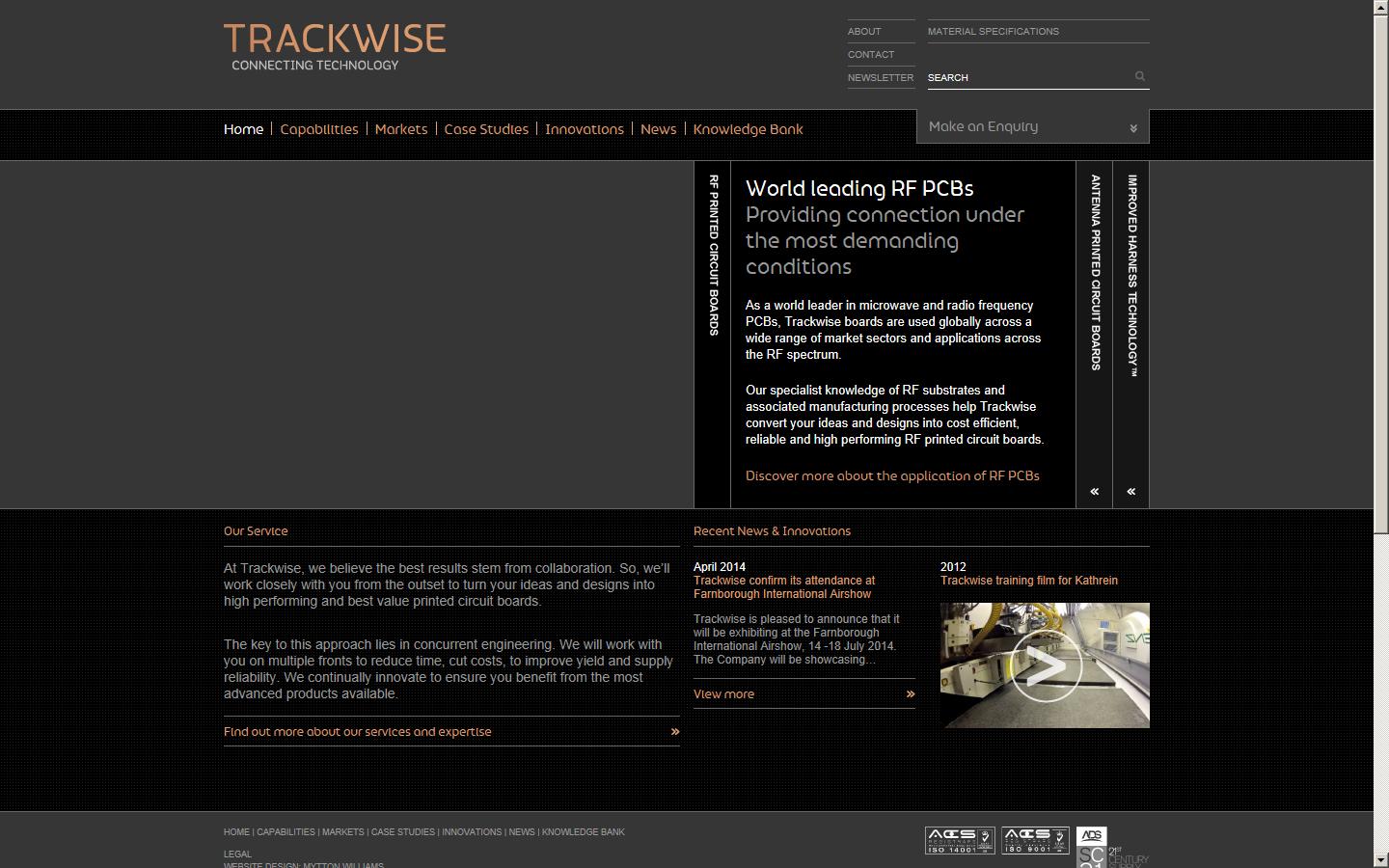Open the Capabilities navigation menu
Image resolution: width=1389 pixels, height=868 pixels.
point(318,128)
